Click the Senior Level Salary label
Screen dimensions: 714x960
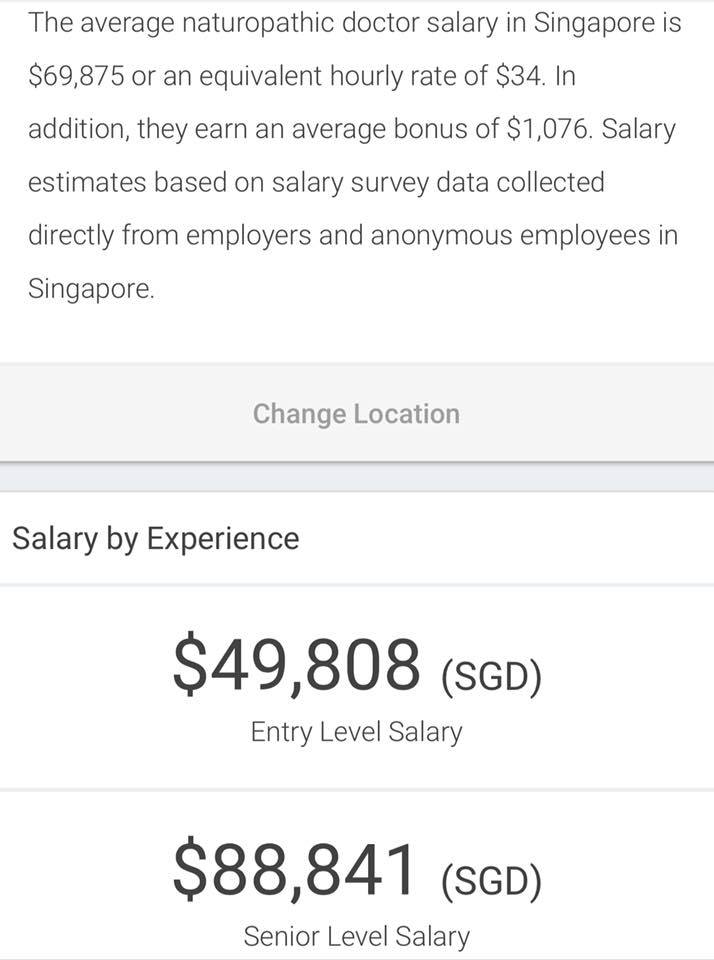[356, 937]
